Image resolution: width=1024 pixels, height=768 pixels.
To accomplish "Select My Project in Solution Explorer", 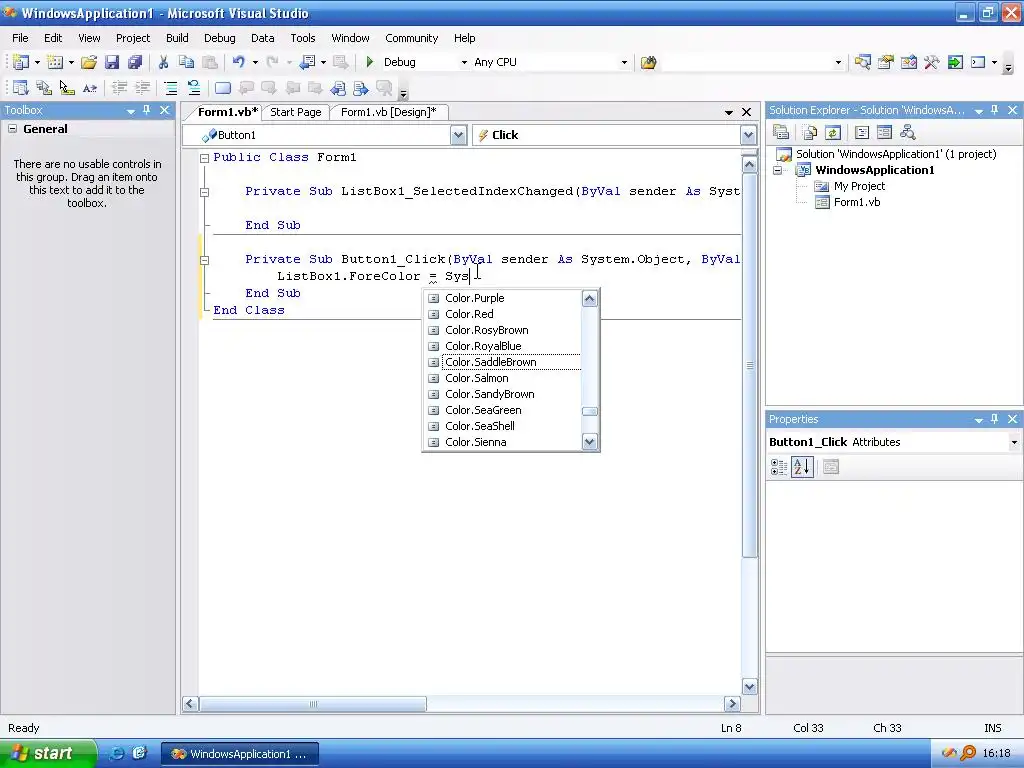I will [x=859, y=186].
